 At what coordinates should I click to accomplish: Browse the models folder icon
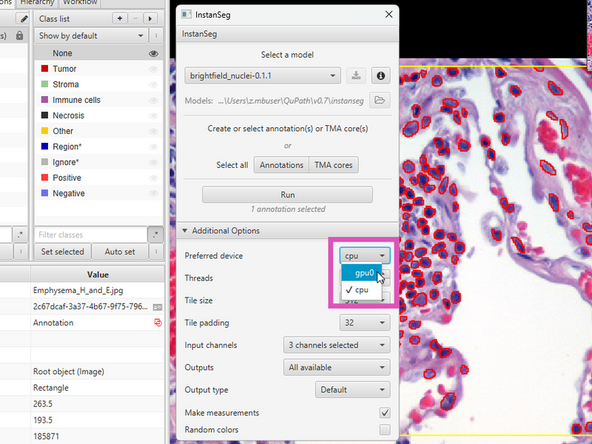379,100
